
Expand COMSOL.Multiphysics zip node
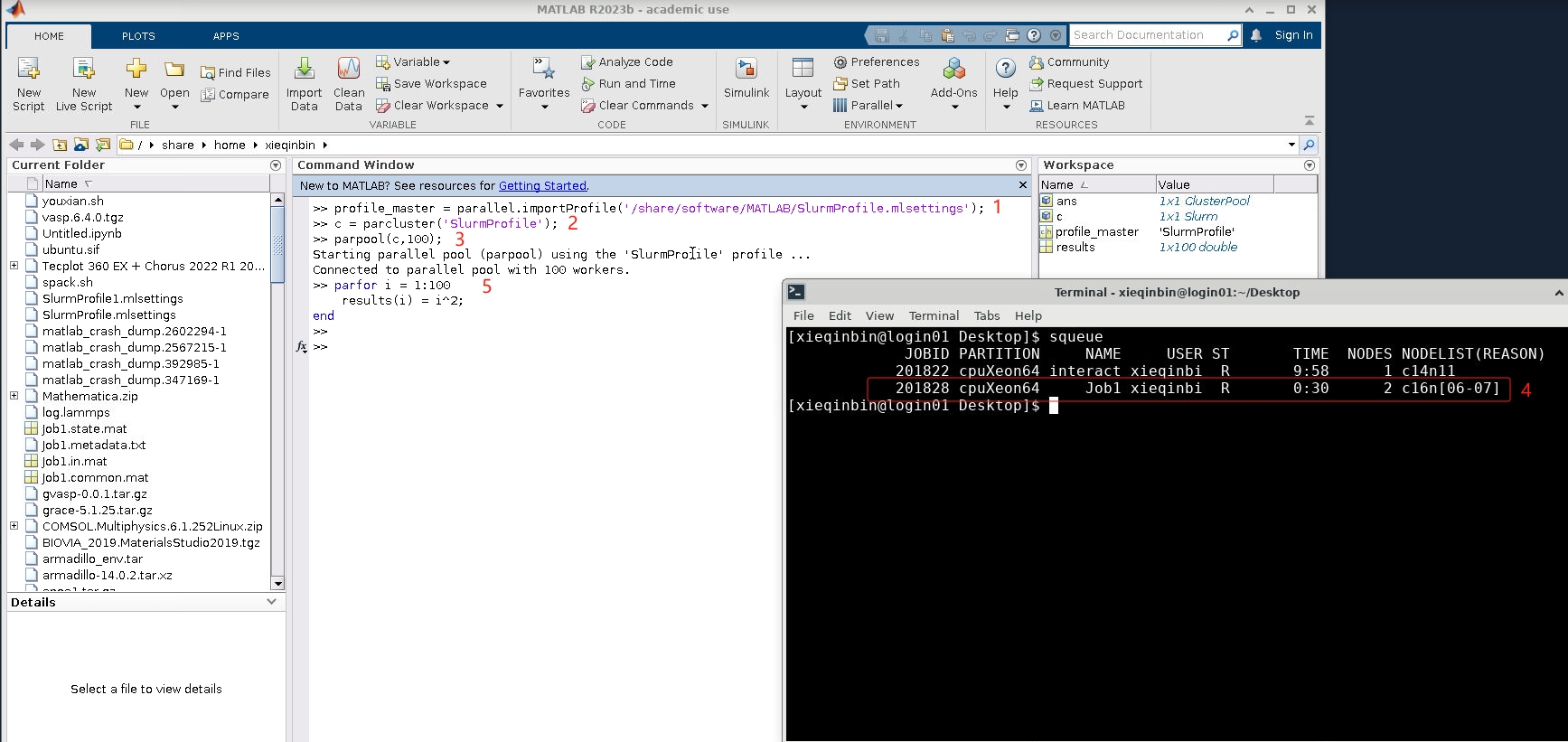point(14,526)
